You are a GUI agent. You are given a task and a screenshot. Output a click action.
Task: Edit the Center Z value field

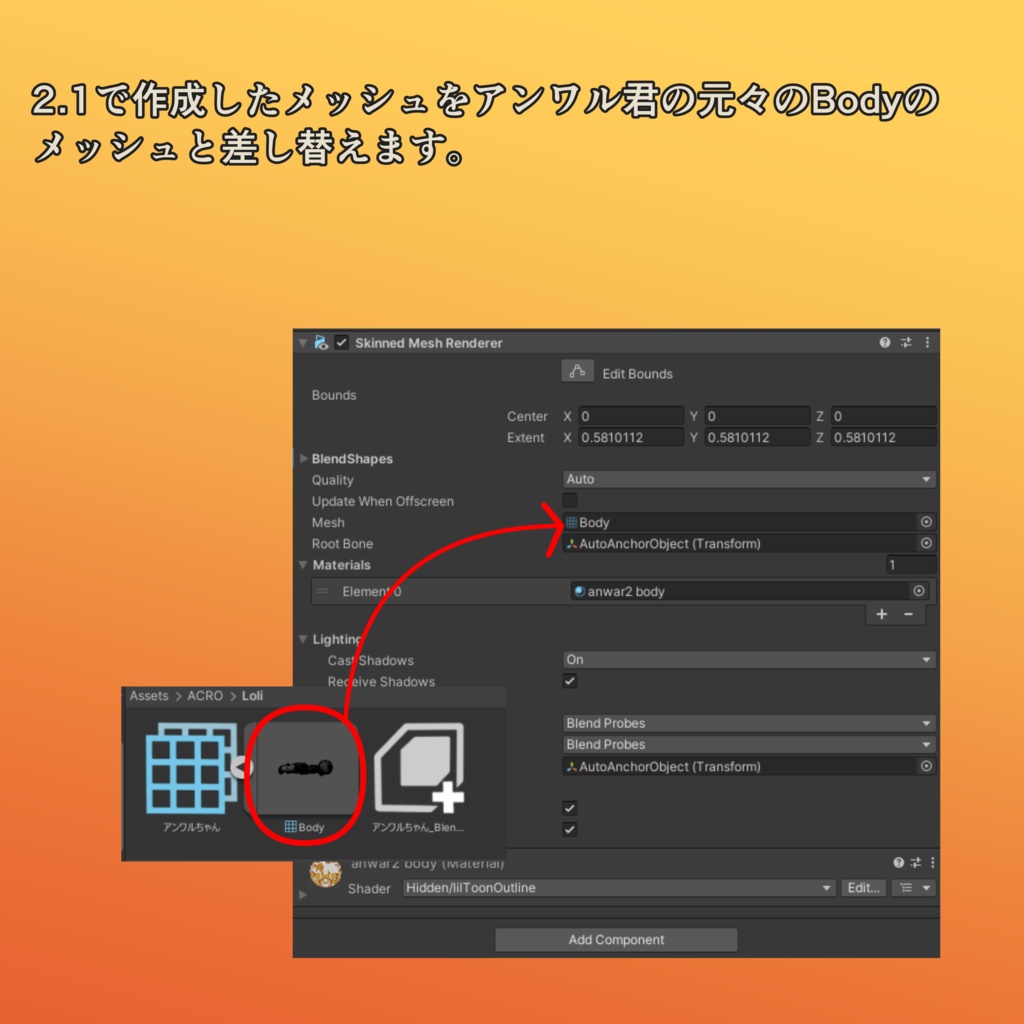884,416
